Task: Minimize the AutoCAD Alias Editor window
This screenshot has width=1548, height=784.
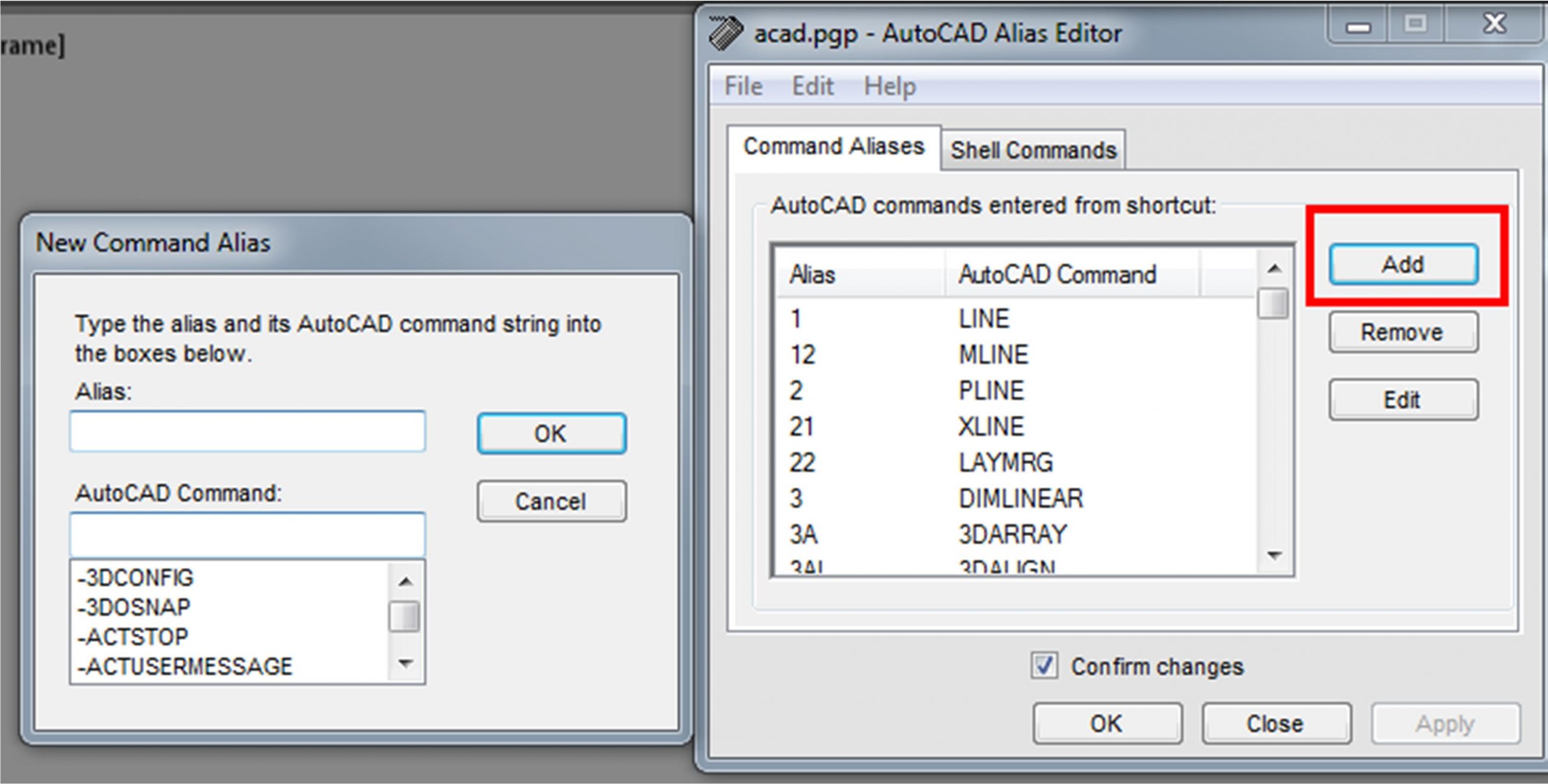Action: [x=1358, y=27]
